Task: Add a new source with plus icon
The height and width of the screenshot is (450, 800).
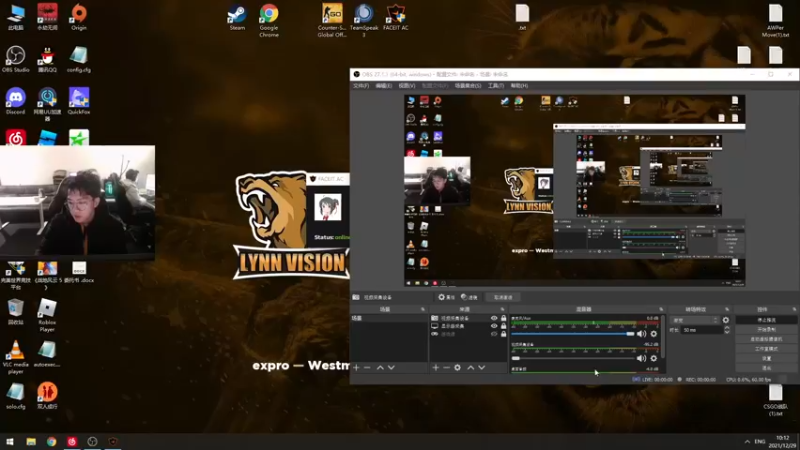Action: tap(436, 367)
